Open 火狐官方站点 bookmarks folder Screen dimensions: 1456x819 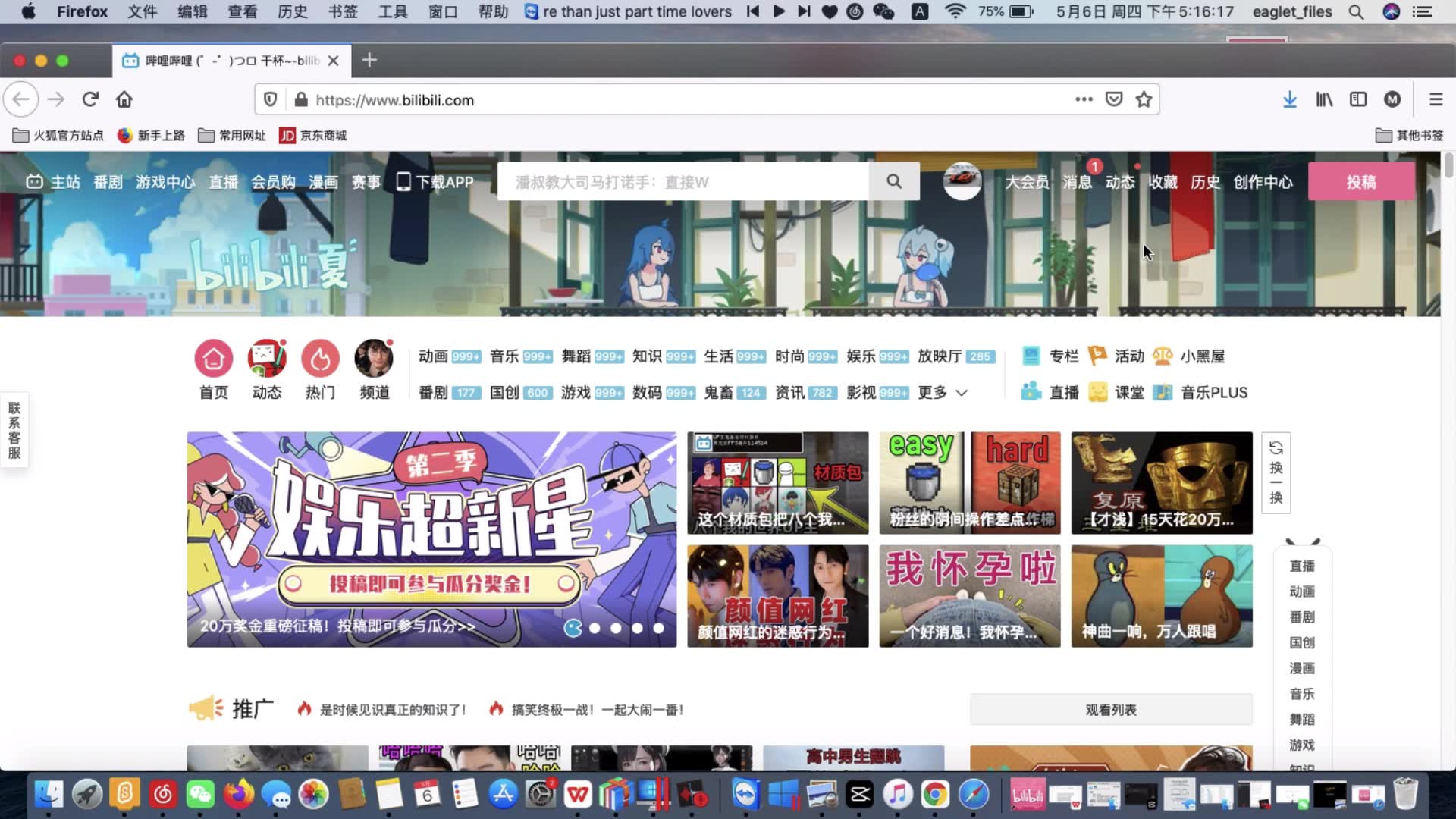pos(58,135)
